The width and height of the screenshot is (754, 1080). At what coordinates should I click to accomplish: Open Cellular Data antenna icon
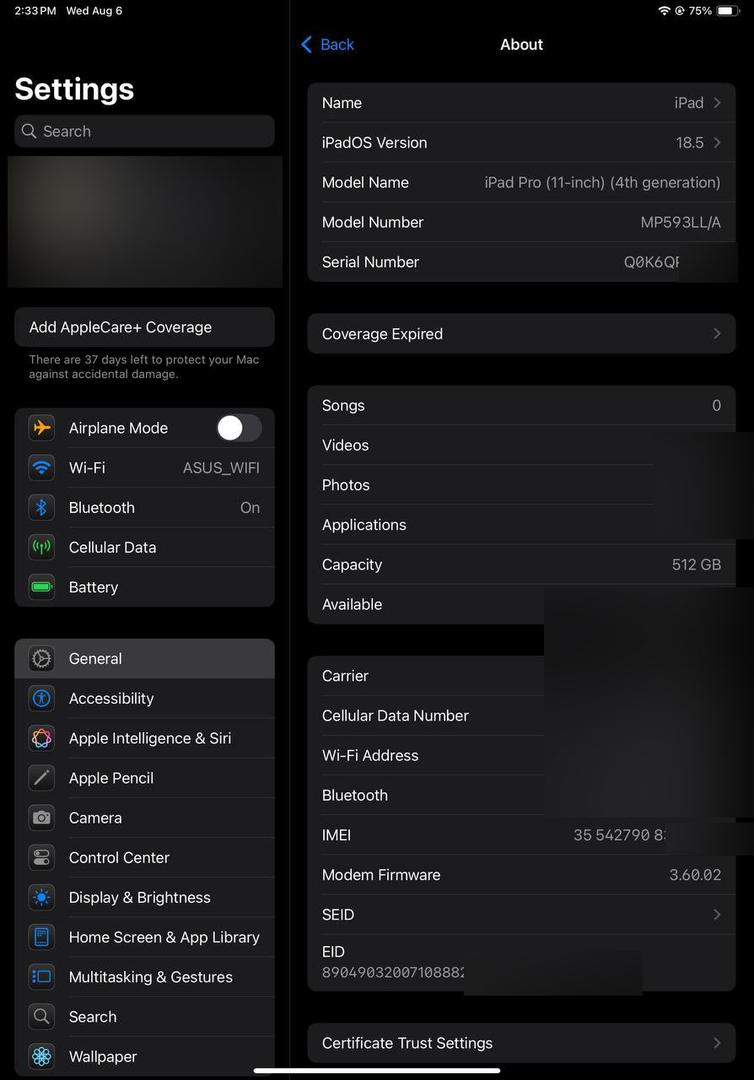[41, 548]
